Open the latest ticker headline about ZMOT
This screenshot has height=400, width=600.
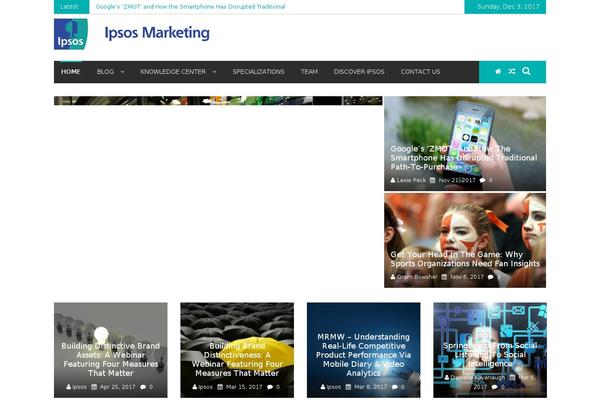click(x=190, y=7)
